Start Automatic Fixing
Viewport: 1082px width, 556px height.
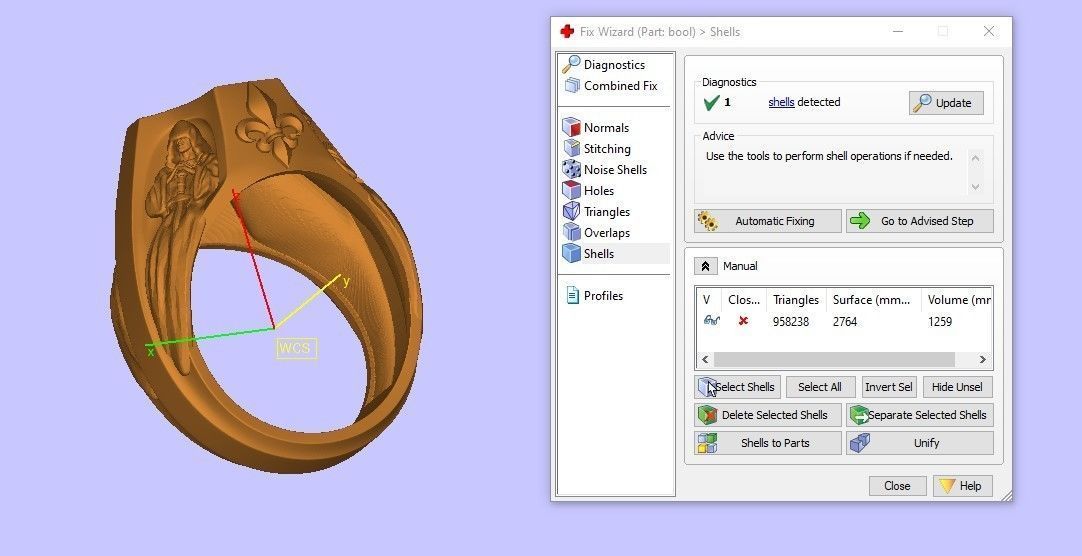[767, 221]
